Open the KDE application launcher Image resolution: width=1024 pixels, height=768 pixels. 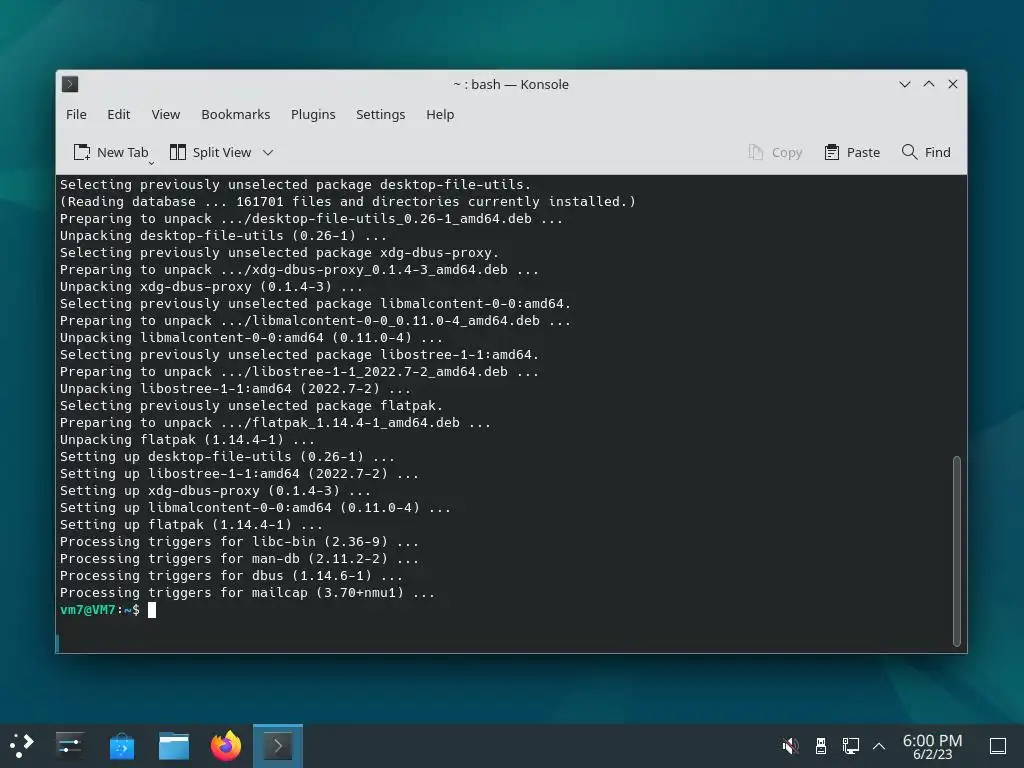click(22, 745)
